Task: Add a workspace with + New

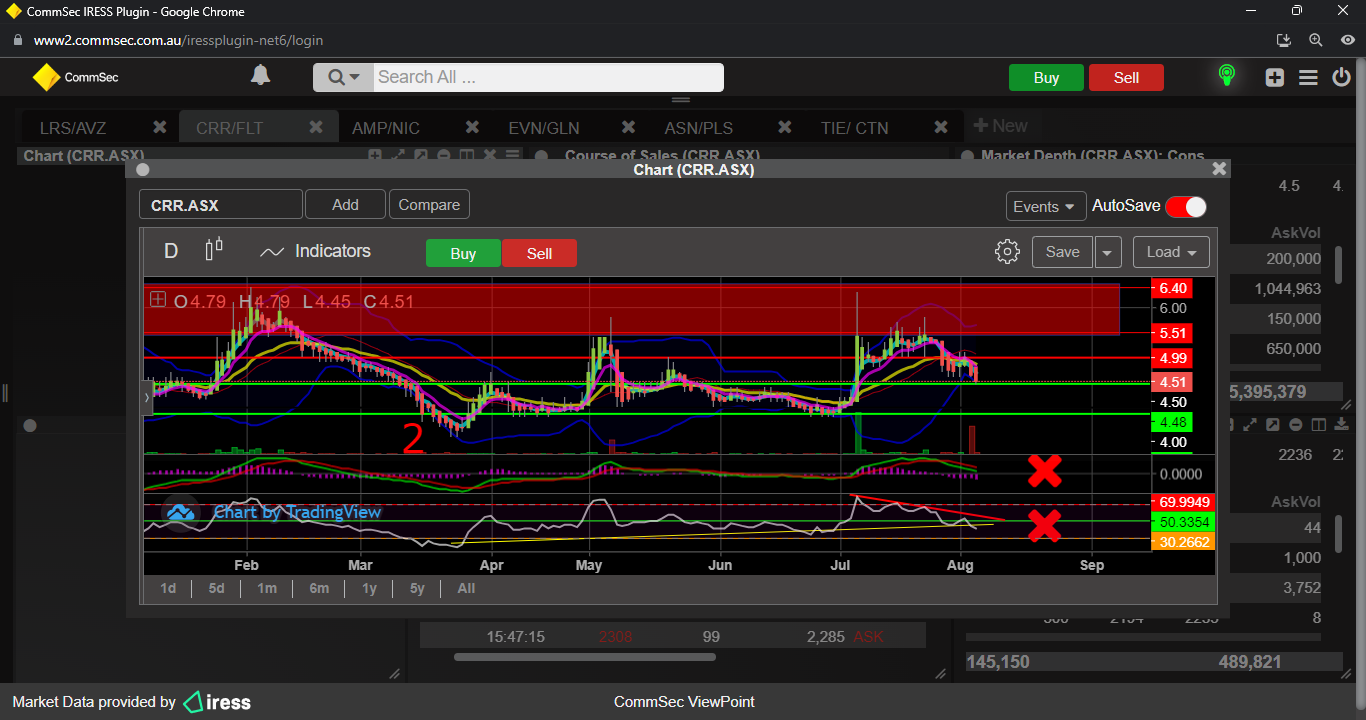Action: [x=1000, y=126]
